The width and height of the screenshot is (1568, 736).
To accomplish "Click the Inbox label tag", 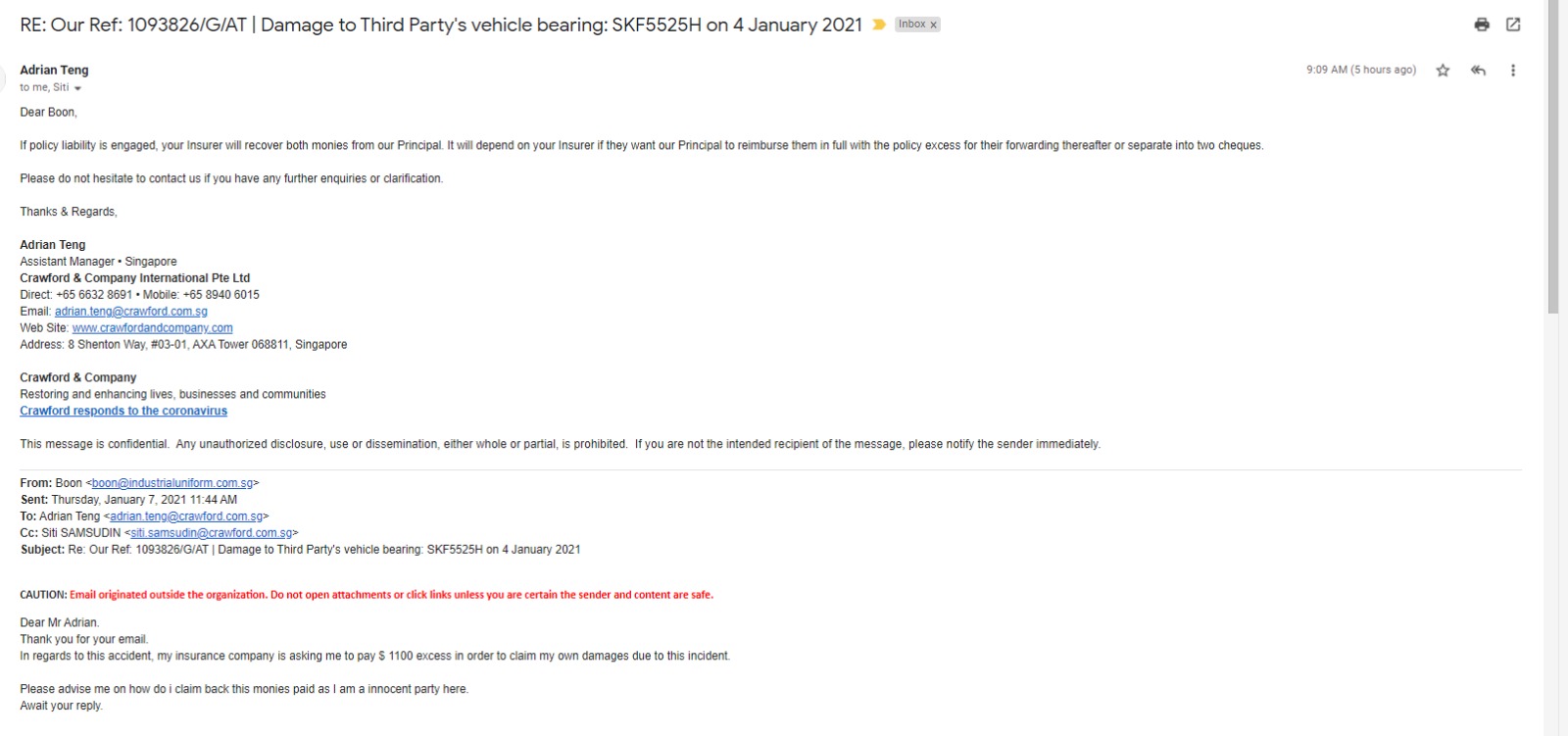I will pyautogui.click(x=911, y=25).
